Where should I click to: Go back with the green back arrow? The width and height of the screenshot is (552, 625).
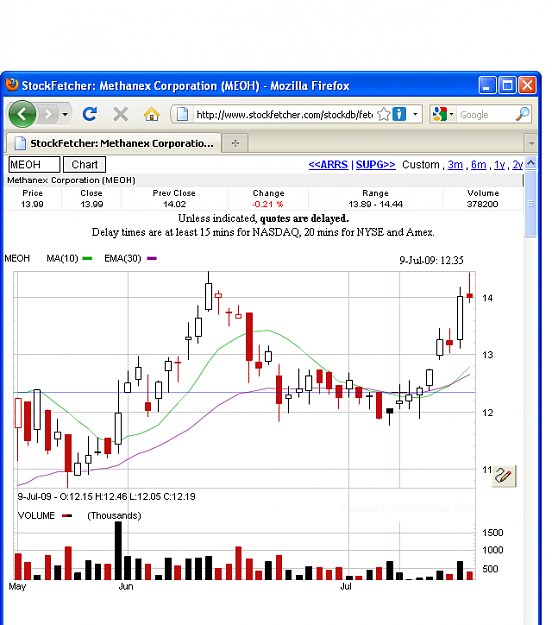point(22,114)
